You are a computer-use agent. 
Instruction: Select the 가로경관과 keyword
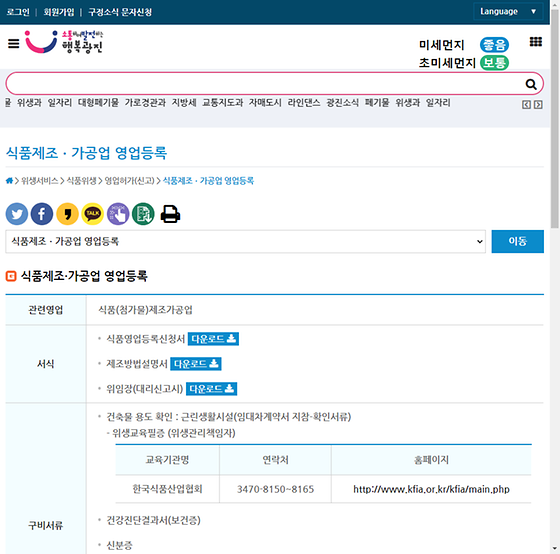pos(145,103)
